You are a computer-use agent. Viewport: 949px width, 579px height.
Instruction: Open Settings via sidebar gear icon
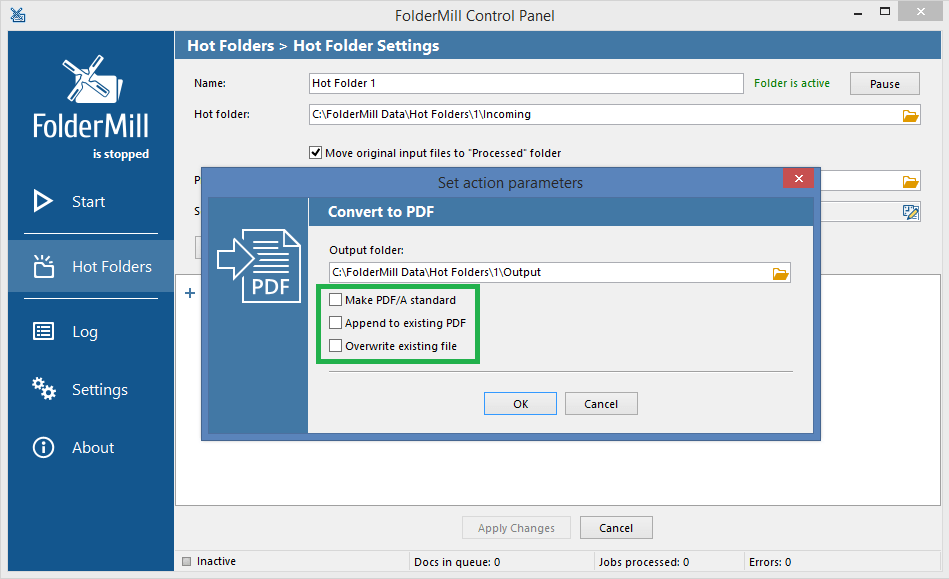tap(43, 389)
